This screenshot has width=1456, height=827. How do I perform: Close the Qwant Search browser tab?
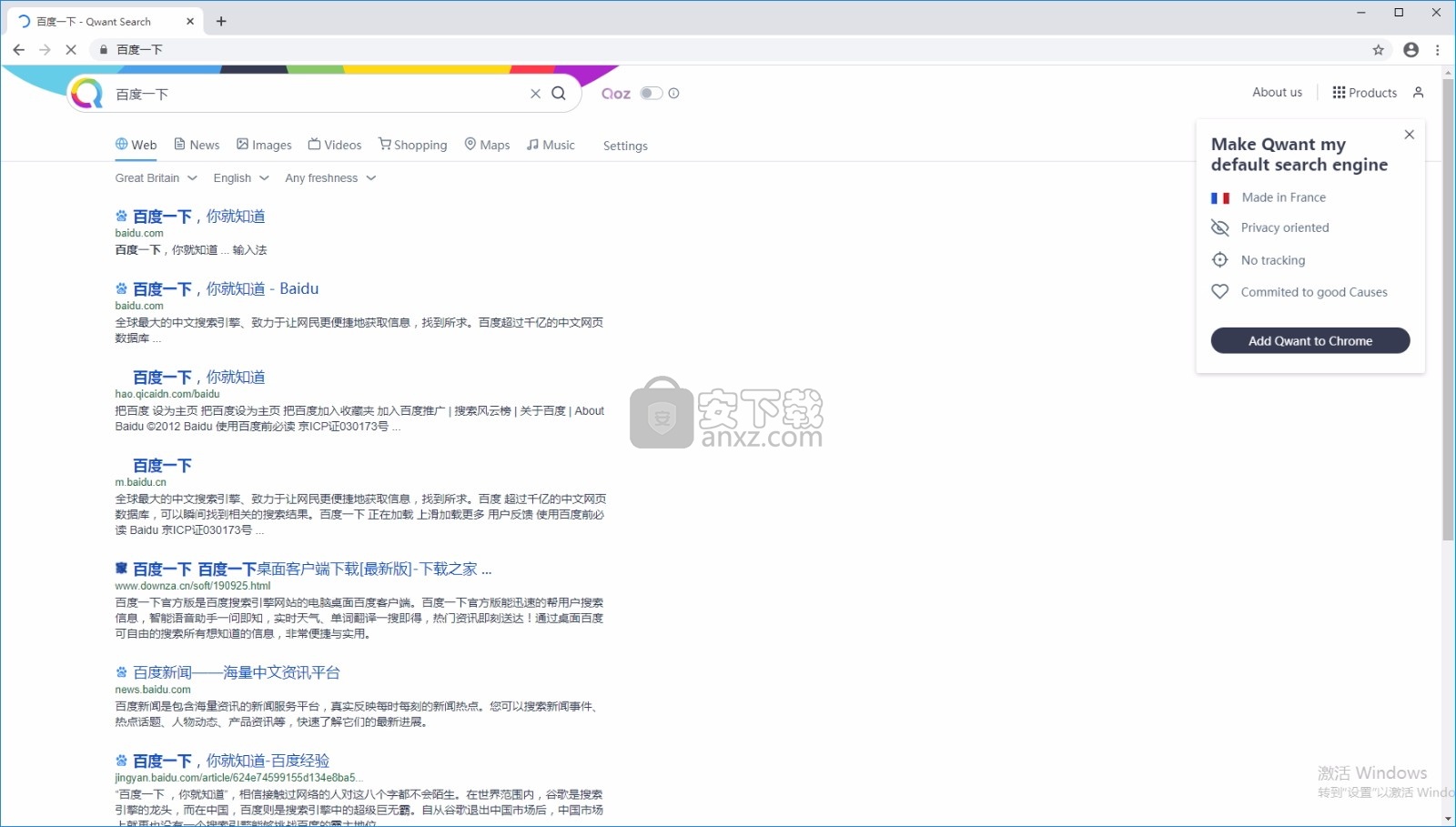(190, 21)
